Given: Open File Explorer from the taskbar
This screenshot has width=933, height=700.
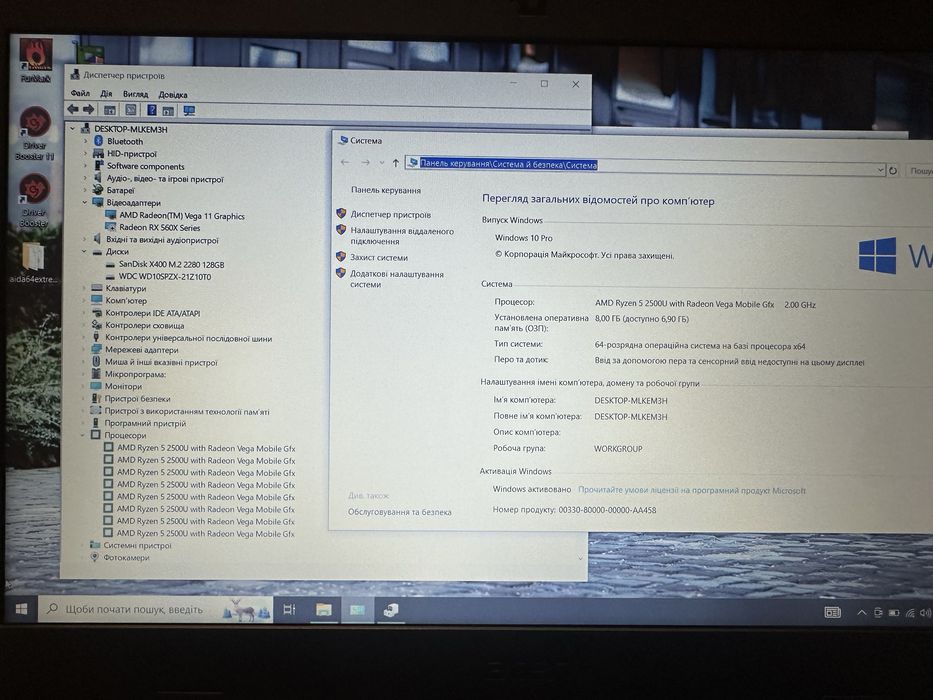Looking at the screenshot, I should coord(324,610).
